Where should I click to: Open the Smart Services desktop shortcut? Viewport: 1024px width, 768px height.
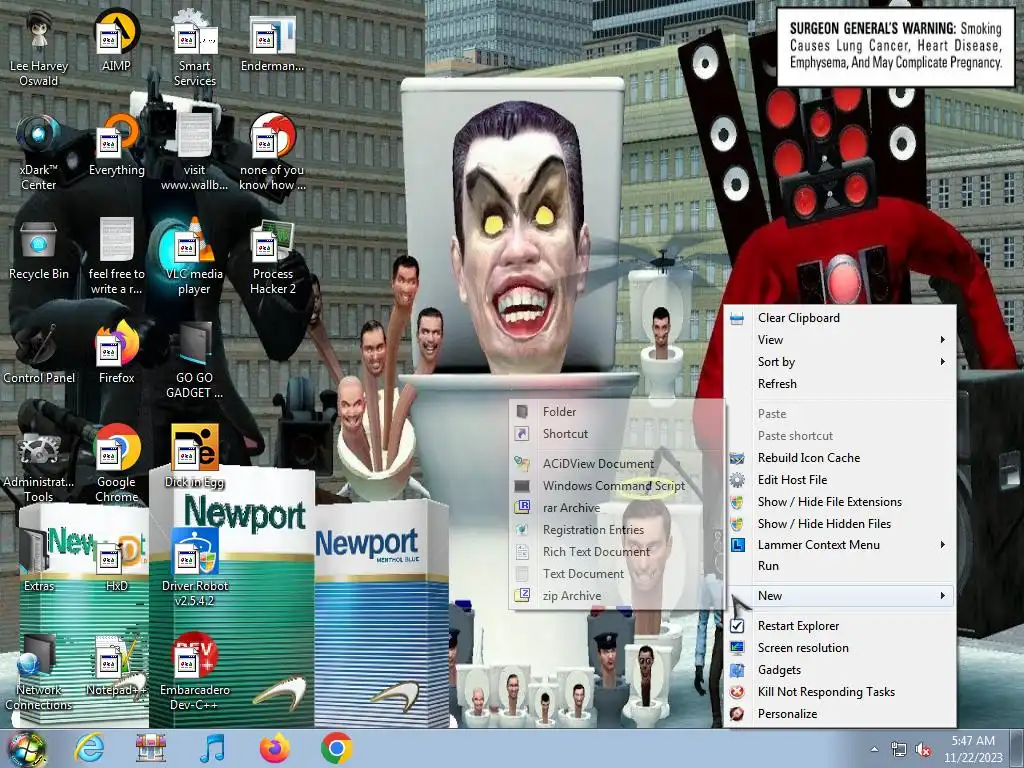click(194, 49)
